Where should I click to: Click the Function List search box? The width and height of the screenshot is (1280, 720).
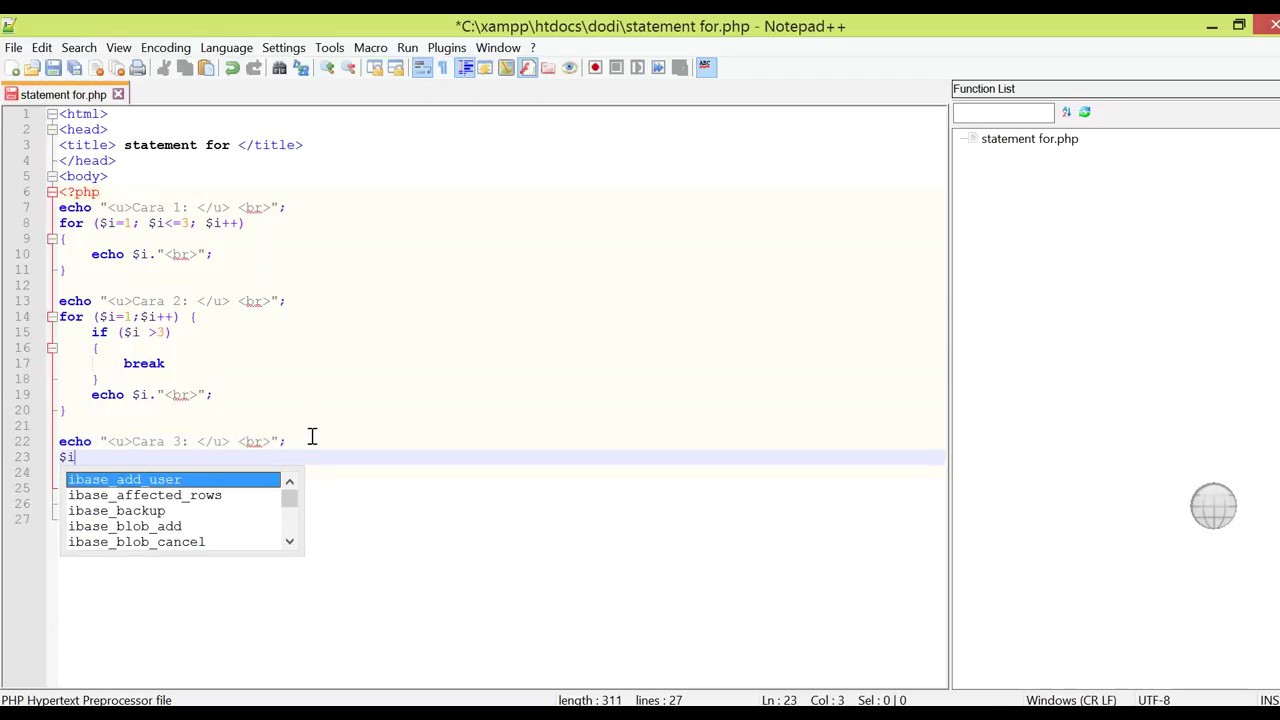click(x=1003, y=113)
